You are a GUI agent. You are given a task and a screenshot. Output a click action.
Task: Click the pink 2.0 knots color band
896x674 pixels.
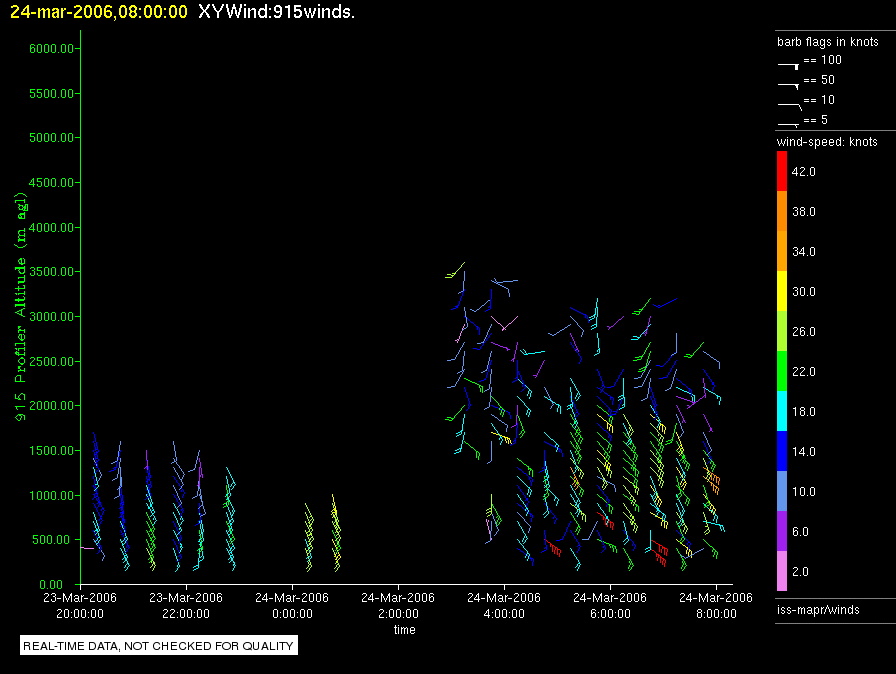pyautogui.click(x=782, y=571)
